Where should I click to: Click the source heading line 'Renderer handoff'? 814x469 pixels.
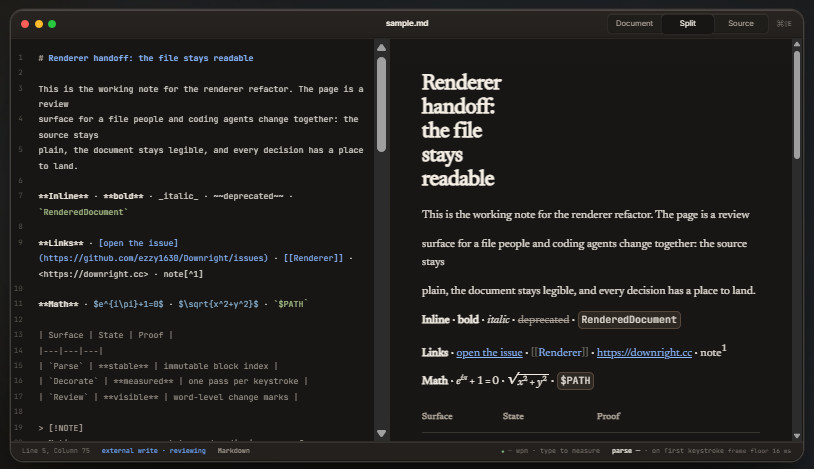coord(146,58)
